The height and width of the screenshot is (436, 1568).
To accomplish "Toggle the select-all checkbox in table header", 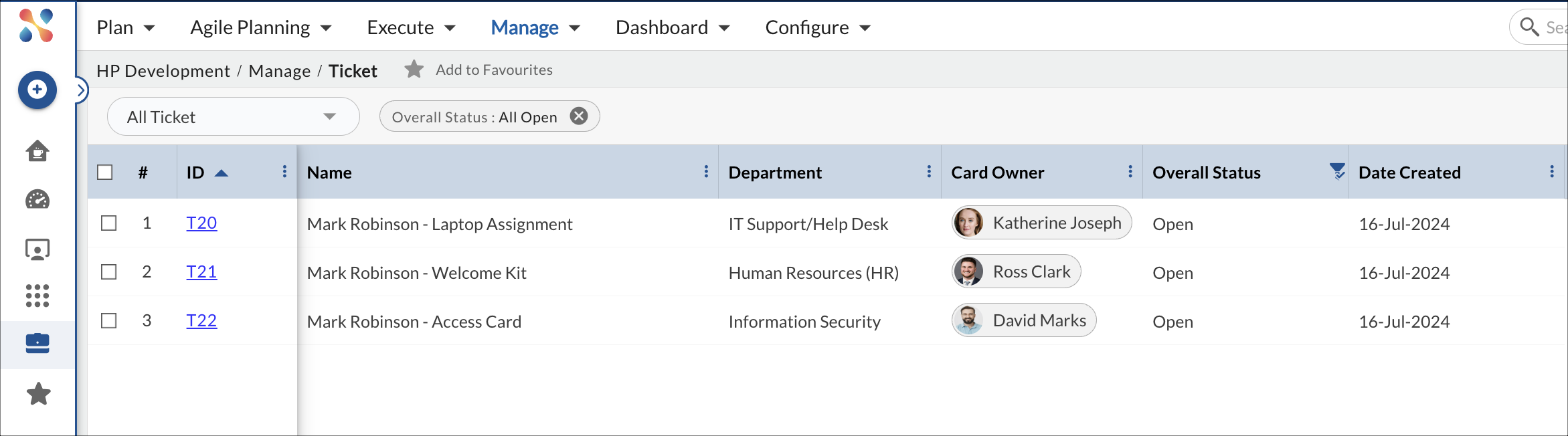I will click(x=105, y=173).
